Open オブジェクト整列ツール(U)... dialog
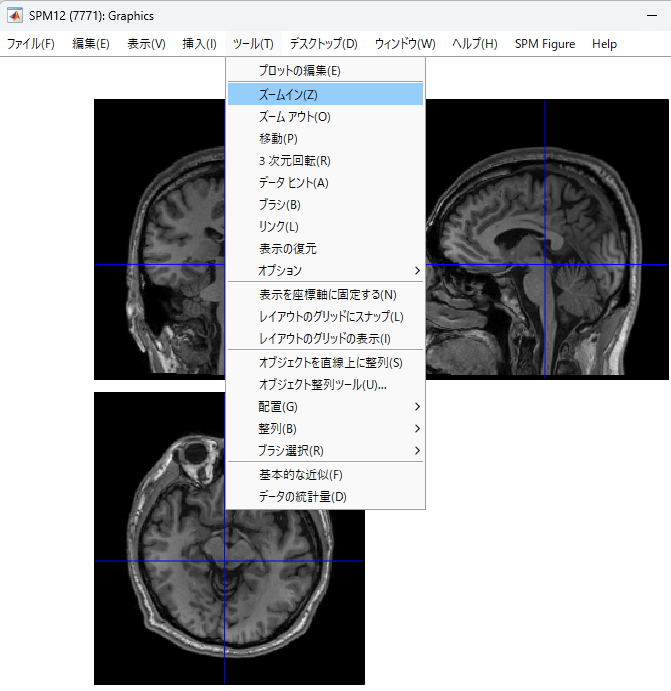The height and width of the screenshot is (691, 671). (x=322, y=384)
